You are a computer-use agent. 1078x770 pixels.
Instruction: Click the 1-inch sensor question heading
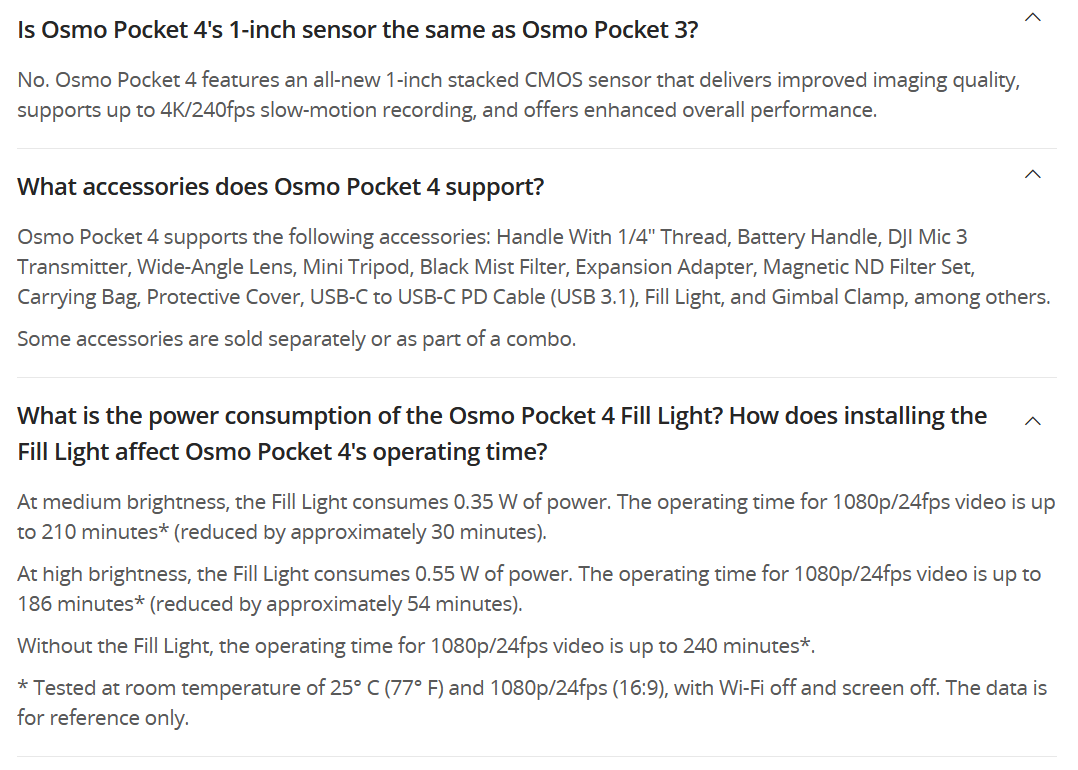tap(357, 29)
